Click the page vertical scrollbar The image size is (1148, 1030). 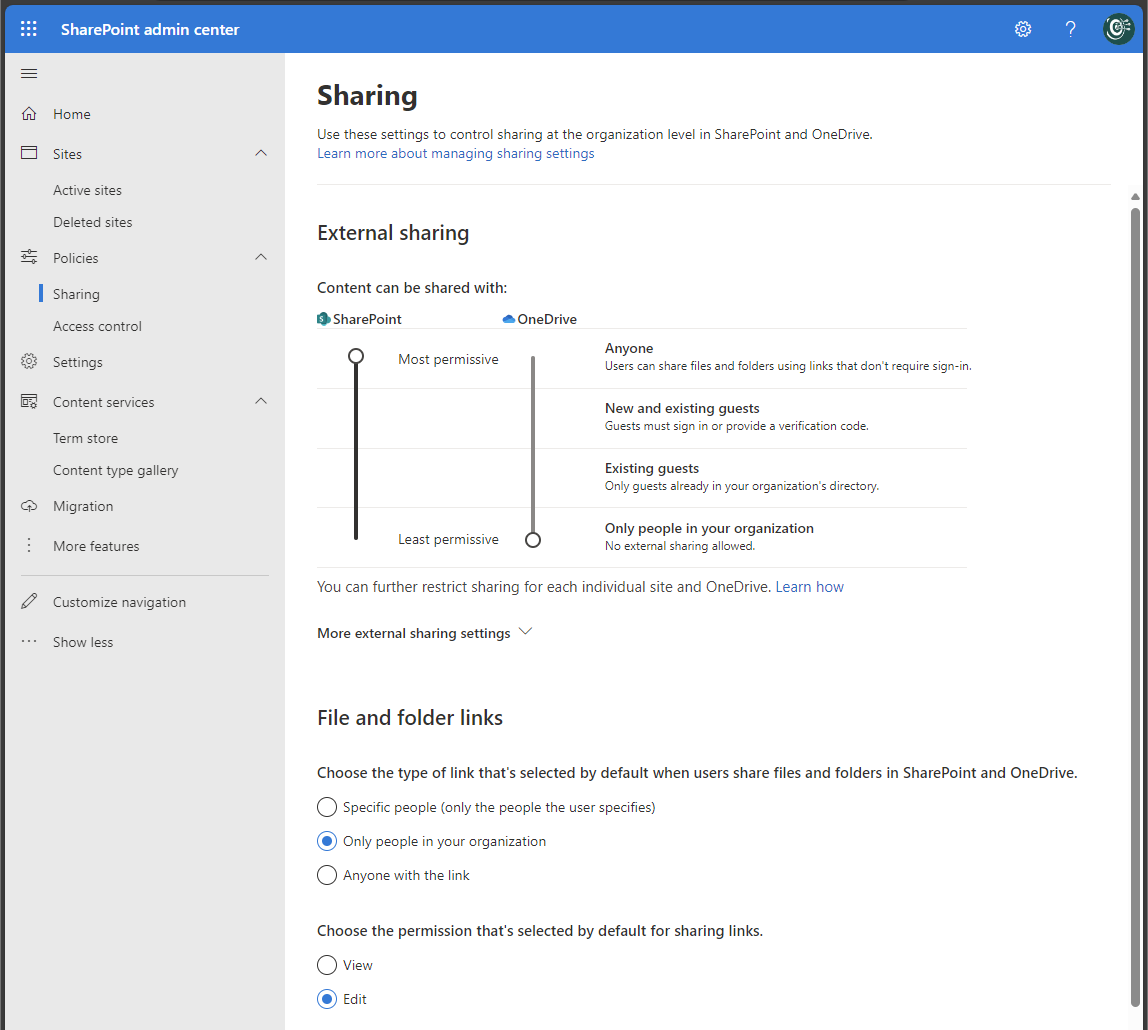(x=1135, y=600)
